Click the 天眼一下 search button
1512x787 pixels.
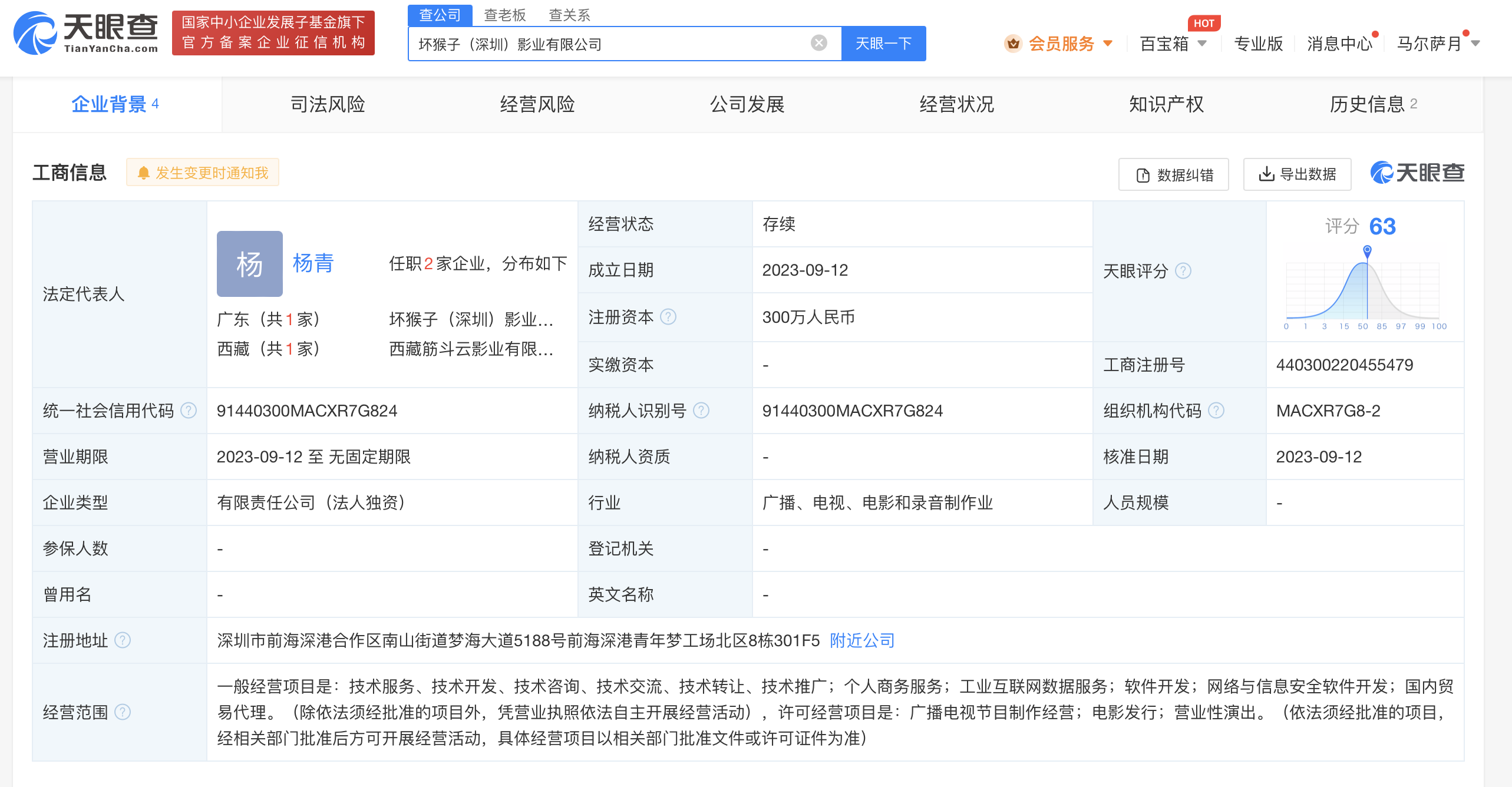point(883,43)
